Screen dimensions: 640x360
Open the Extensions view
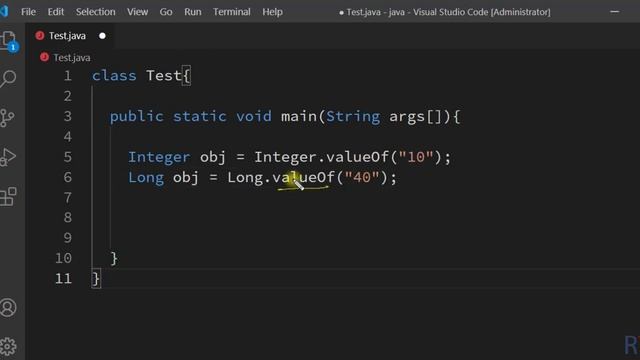pyautogui.click(x=8, y=196)
